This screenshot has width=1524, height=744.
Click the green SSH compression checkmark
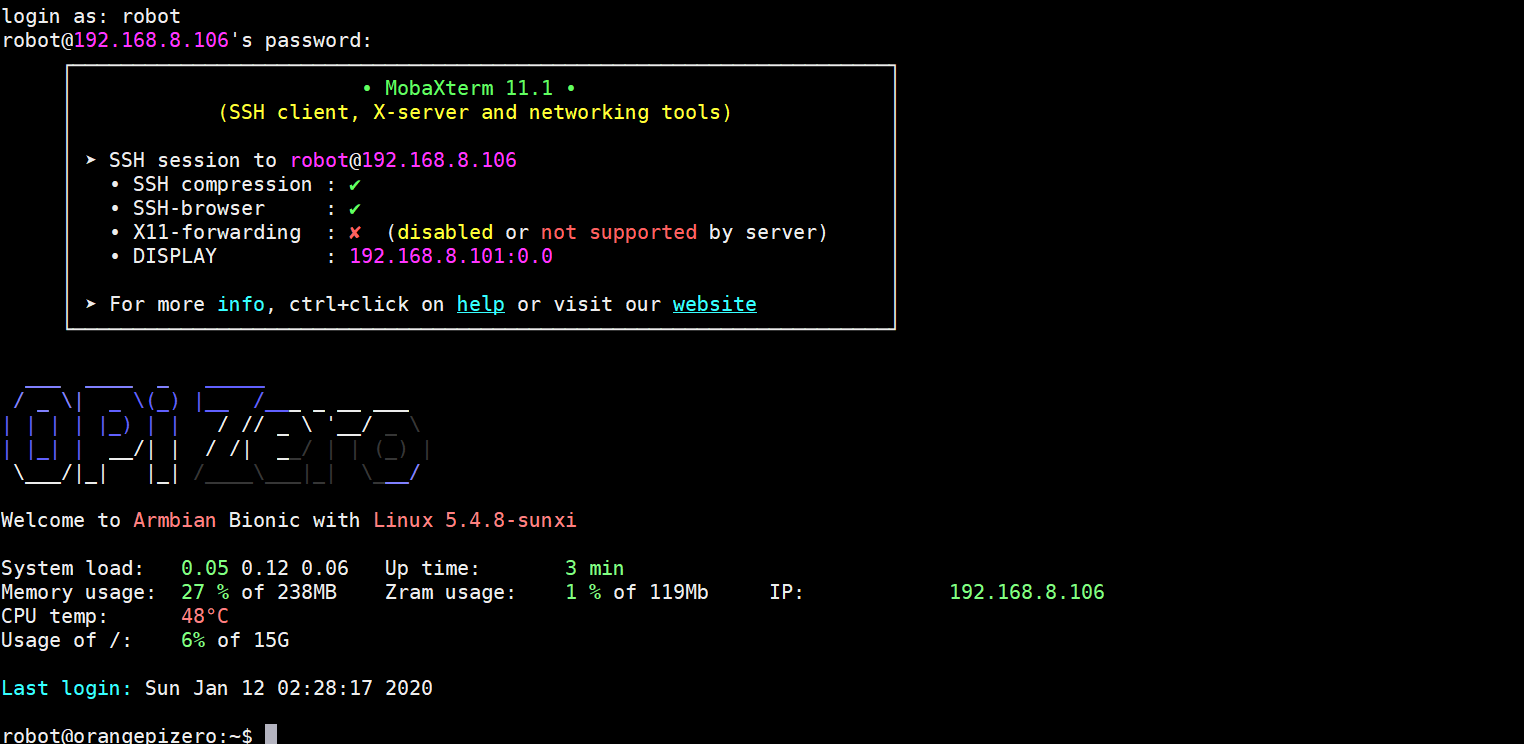355,185
